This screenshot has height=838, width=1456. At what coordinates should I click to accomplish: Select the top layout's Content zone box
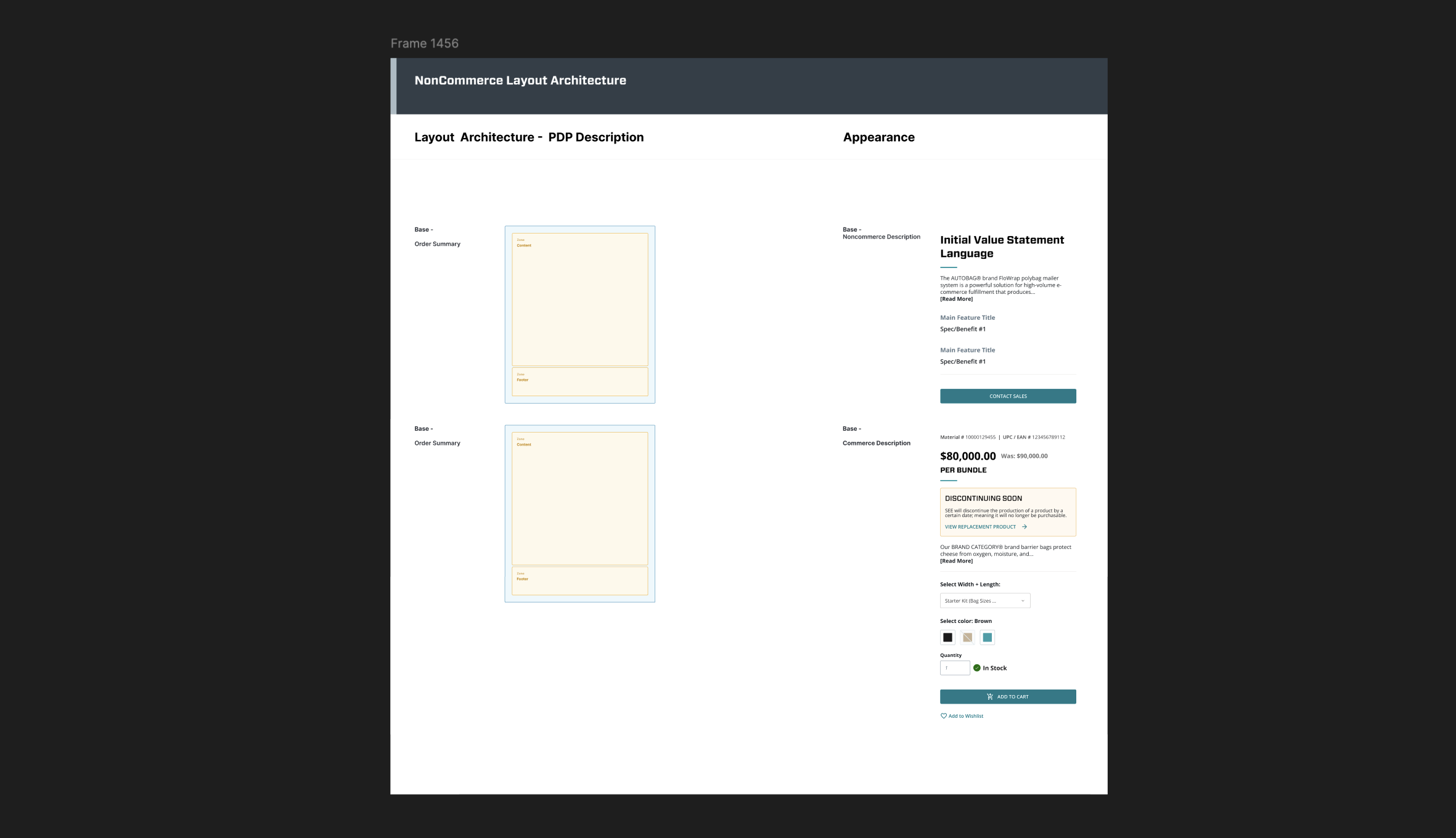[x=579, y=299]
